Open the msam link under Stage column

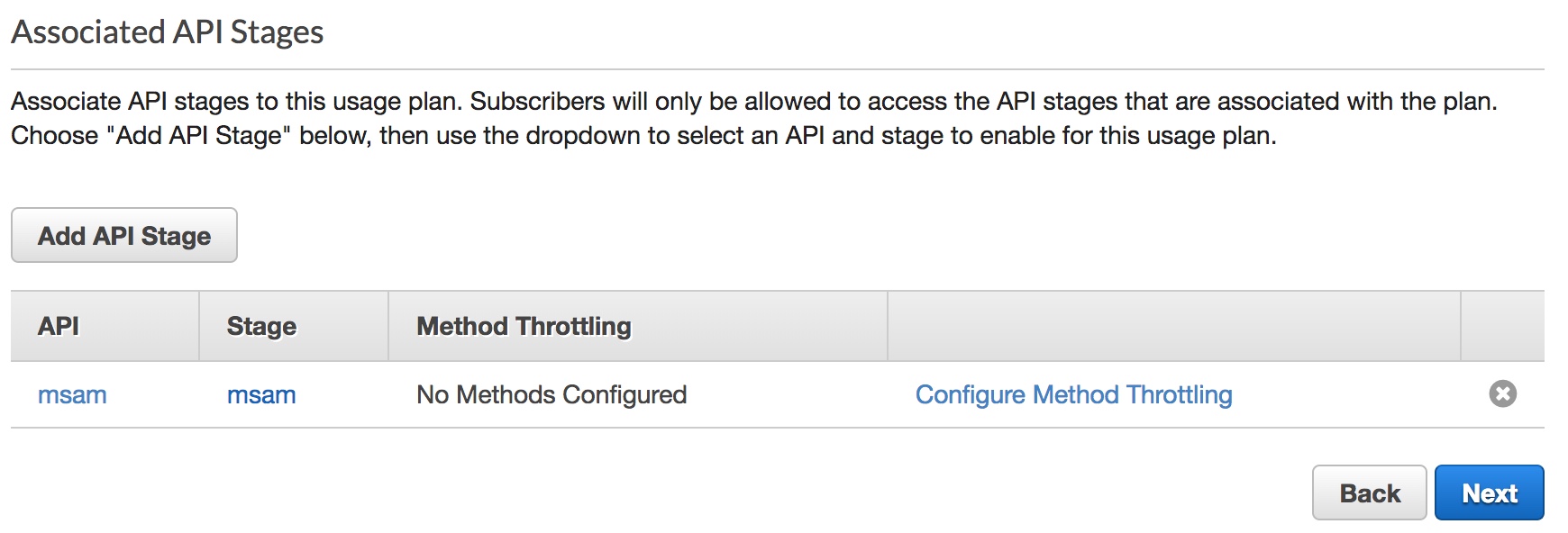(x=261, y=394)
